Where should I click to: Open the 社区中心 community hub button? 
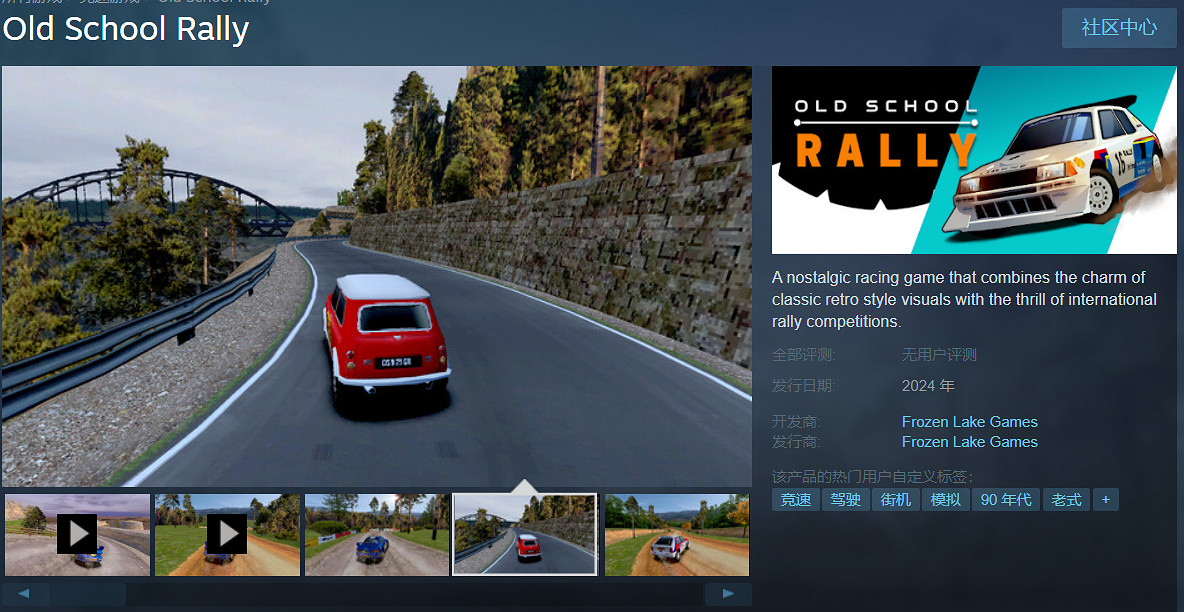pyautogui.click(x=1119, y=28)
